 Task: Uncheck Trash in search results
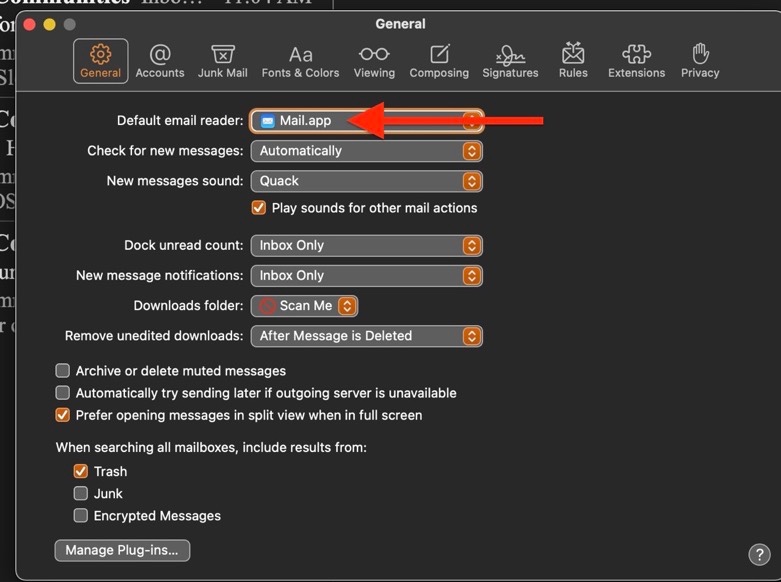point(81,471)
